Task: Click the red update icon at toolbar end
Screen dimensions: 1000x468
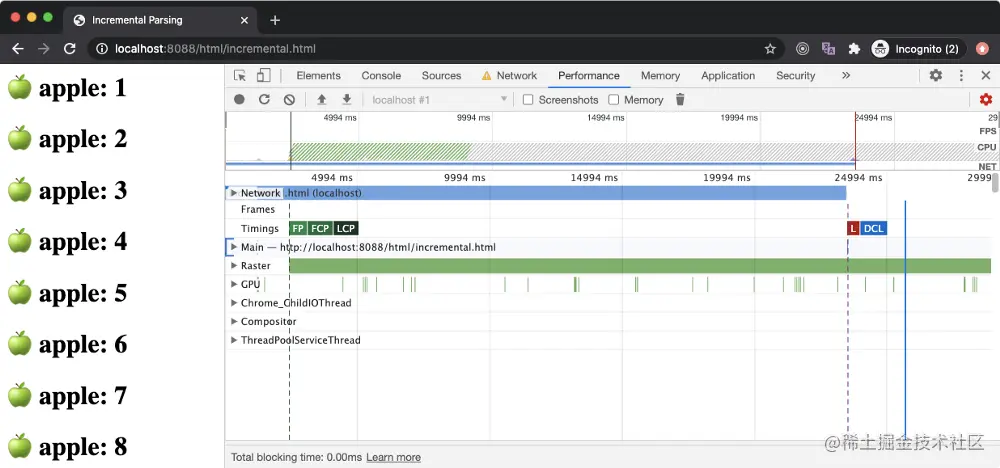Action: 982,49
